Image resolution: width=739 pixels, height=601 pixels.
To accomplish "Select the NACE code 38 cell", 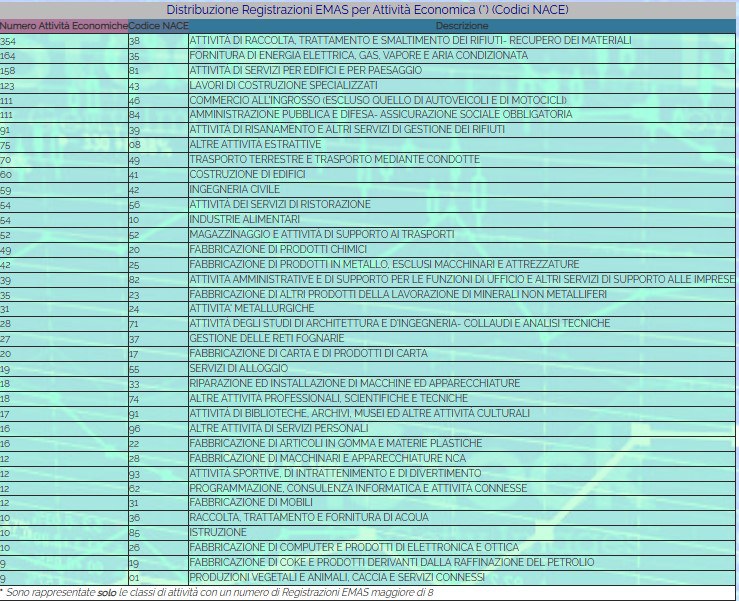I will [135, 41].
